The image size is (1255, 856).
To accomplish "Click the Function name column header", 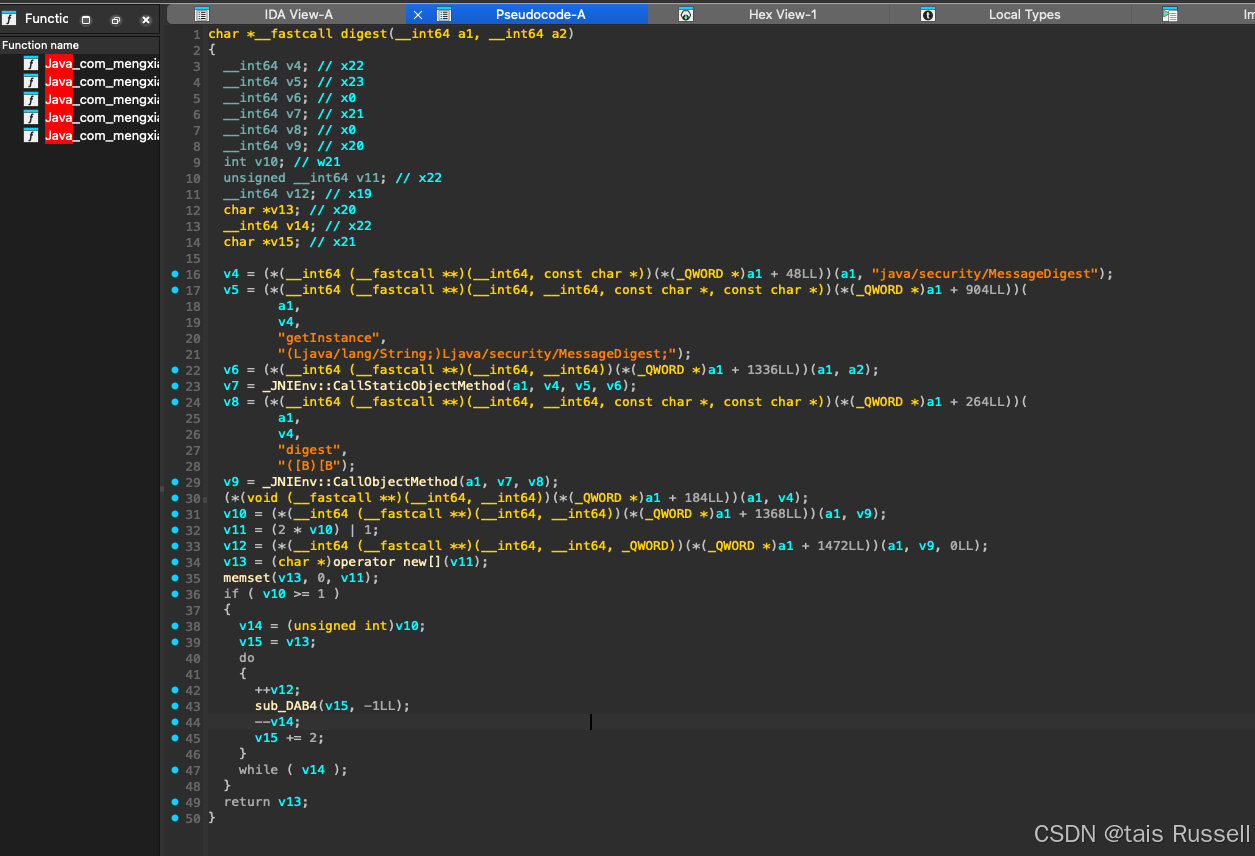I will (x=80, y=45).
